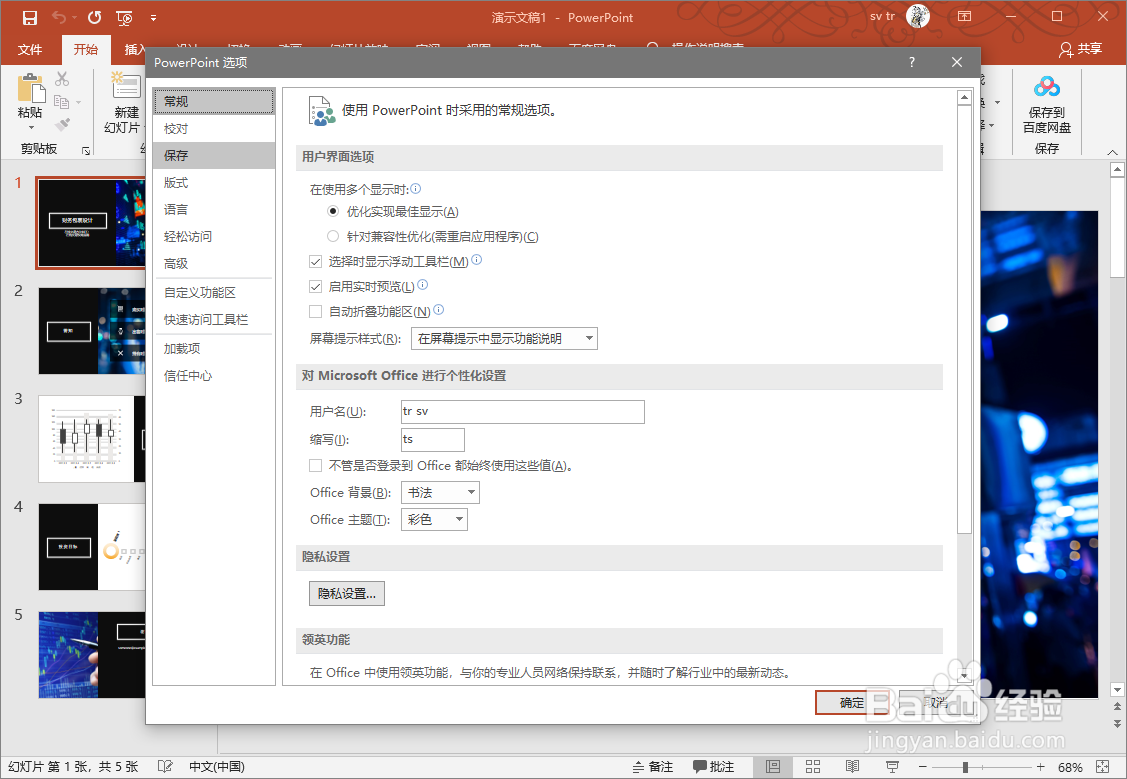The width and height of the screenshot is (1127, 779).
Task: Open Office 主题 dropdown
Action: tap(434, 520)
